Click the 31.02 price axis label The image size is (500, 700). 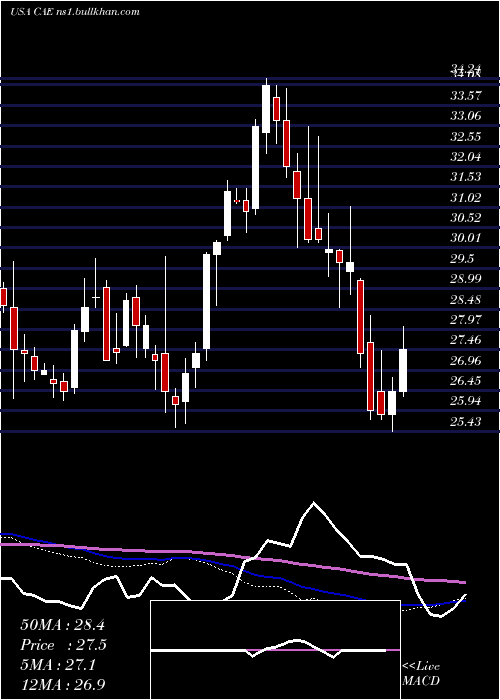pyautogui.click(x=466, y=197)
